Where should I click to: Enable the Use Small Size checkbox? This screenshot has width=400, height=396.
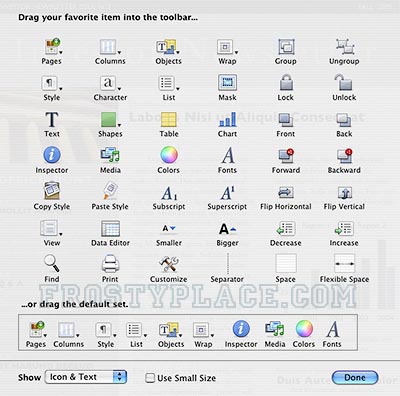click(150, 378)
